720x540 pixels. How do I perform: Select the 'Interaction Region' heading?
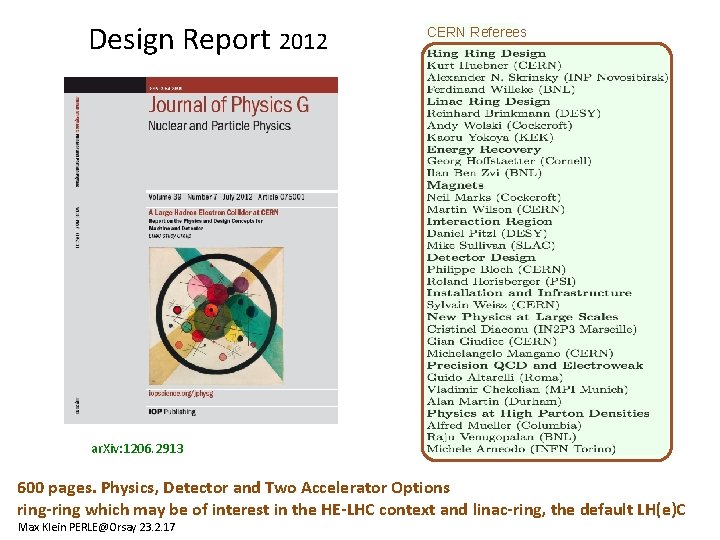pyautogui.click(x=489, y=221)
